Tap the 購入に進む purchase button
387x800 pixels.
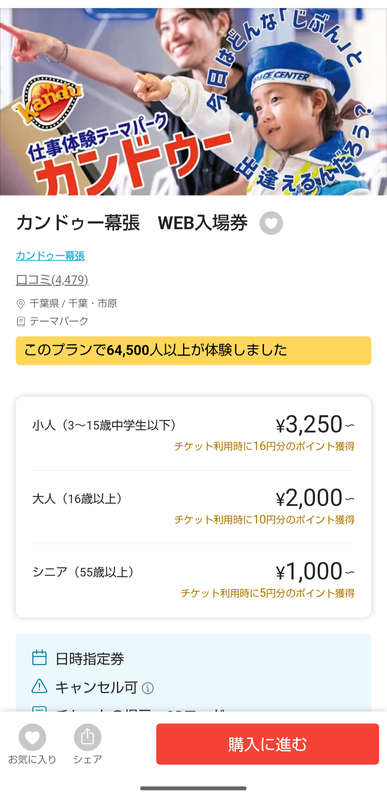point(267,744)
